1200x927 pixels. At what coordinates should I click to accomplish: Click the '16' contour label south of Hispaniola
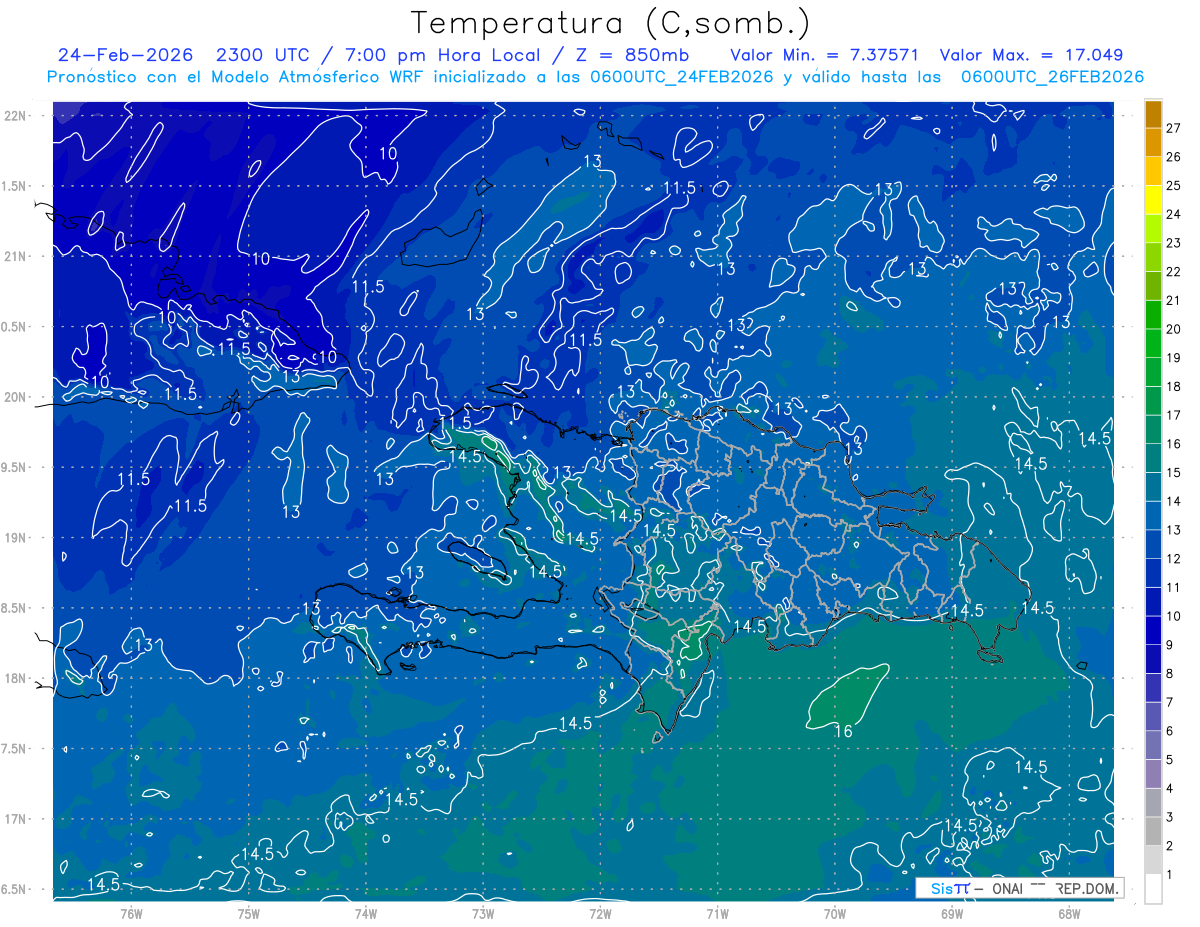(x=843, y=732)
